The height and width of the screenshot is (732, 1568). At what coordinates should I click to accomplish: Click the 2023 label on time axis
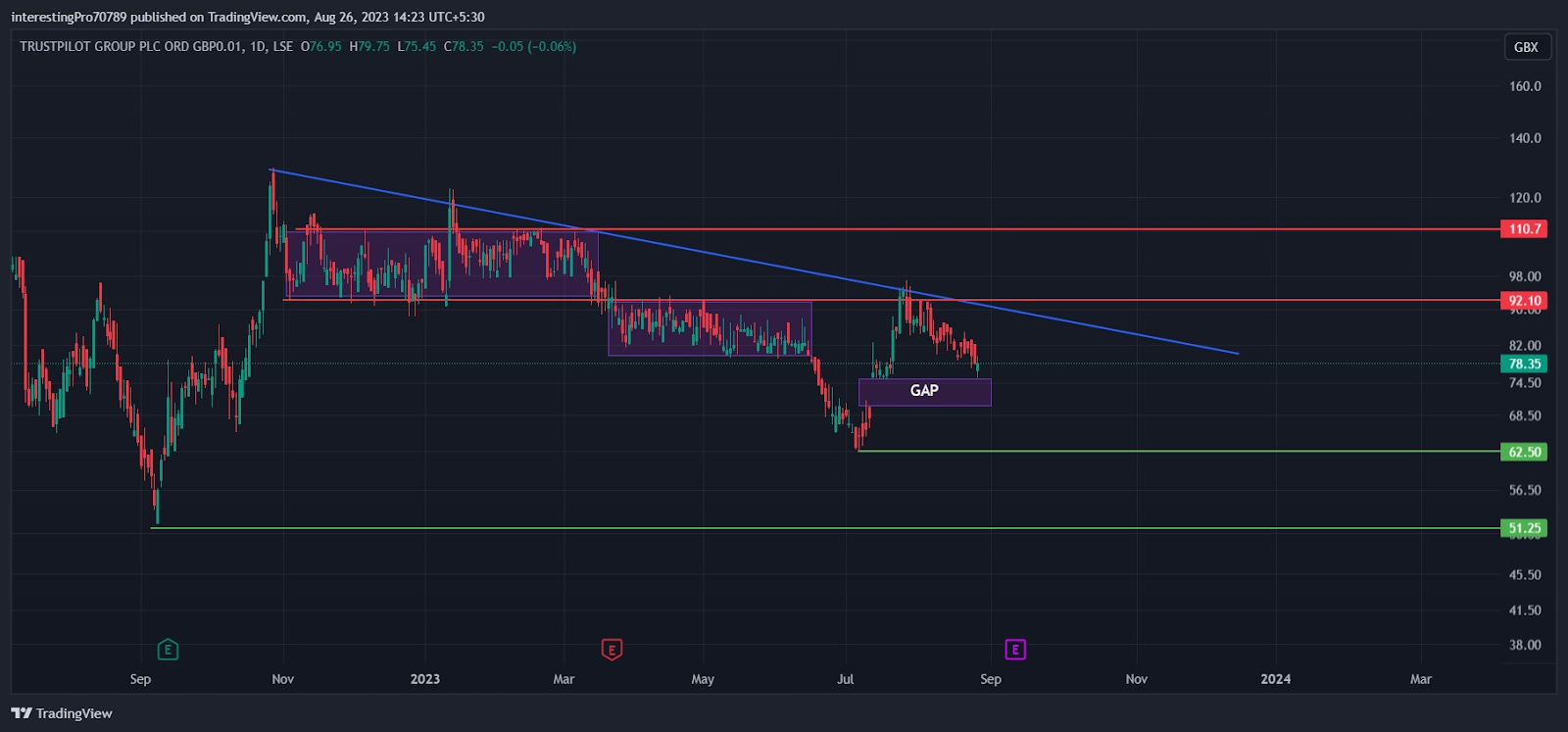[x=425, y=679]
